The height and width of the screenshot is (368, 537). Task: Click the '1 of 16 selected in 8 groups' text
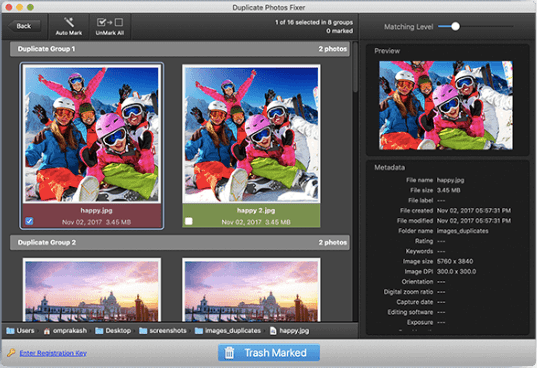(314, 22)
